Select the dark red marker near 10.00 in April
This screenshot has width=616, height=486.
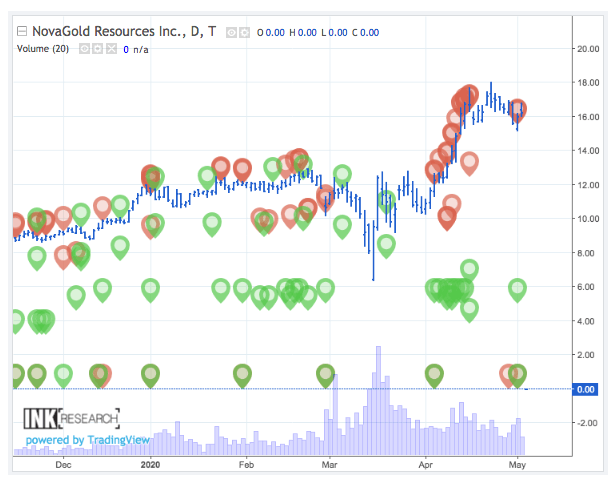tap(447, 218)
